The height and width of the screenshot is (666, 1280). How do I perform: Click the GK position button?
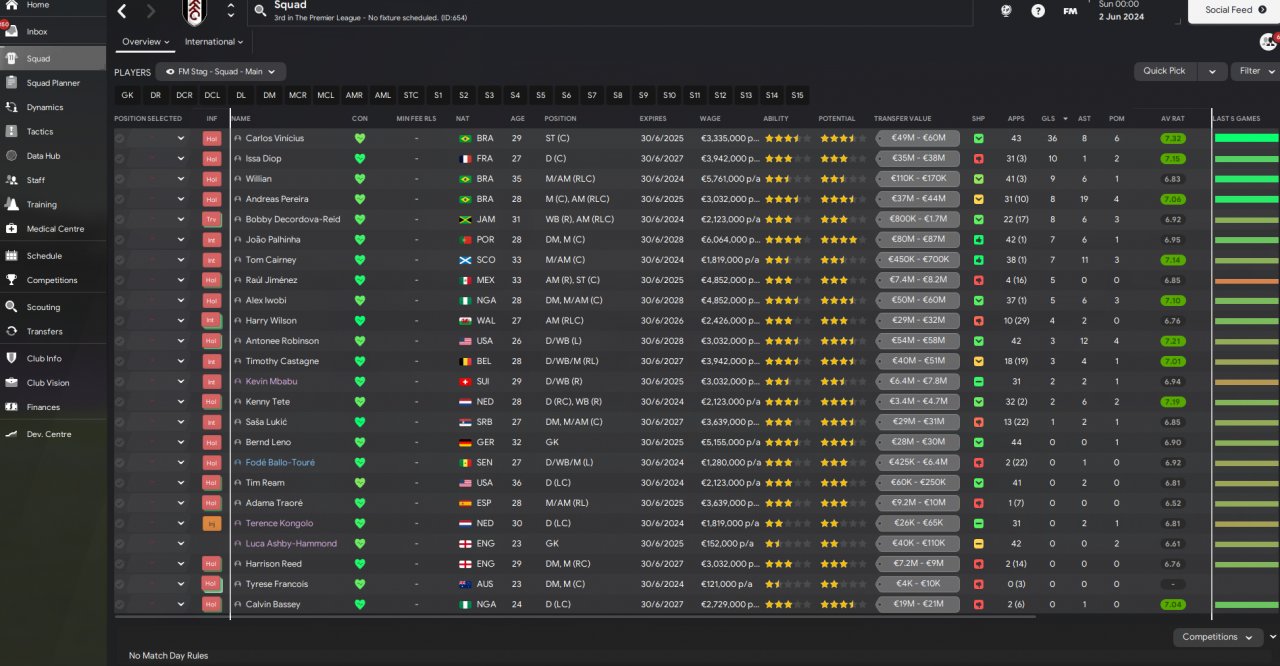point(127,95)
